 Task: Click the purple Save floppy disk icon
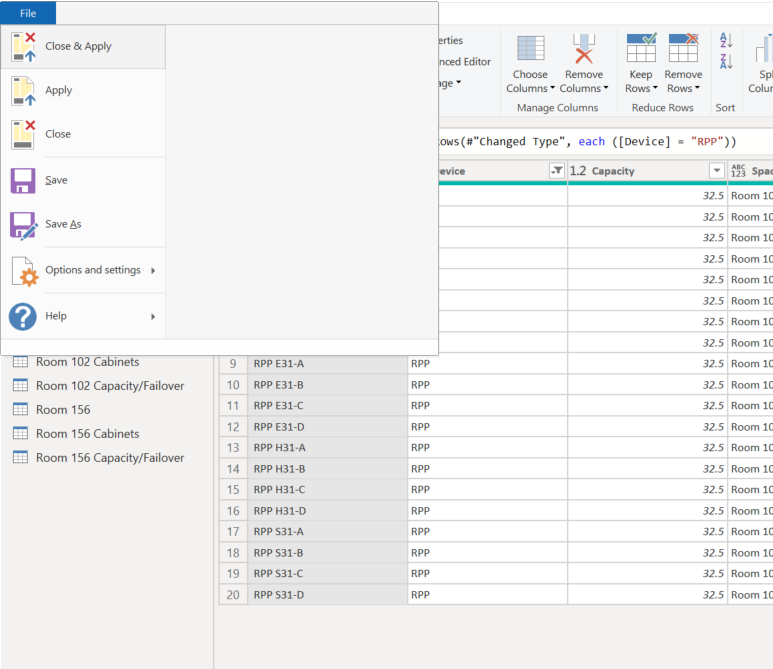pos(23,180)
